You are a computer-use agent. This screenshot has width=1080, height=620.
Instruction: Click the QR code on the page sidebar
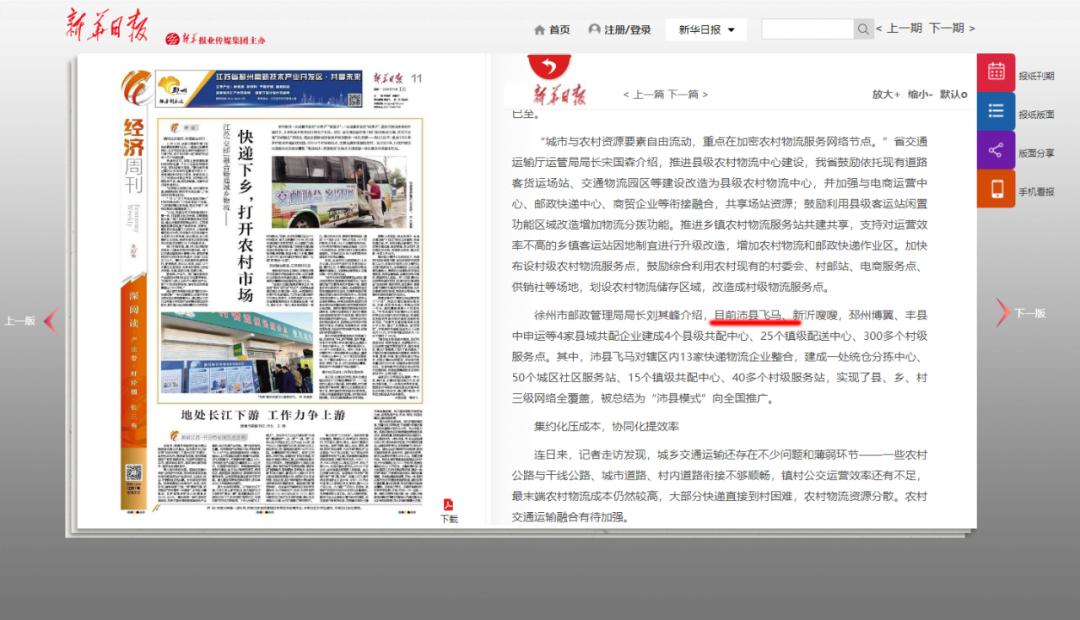click(x=134, y=473)
